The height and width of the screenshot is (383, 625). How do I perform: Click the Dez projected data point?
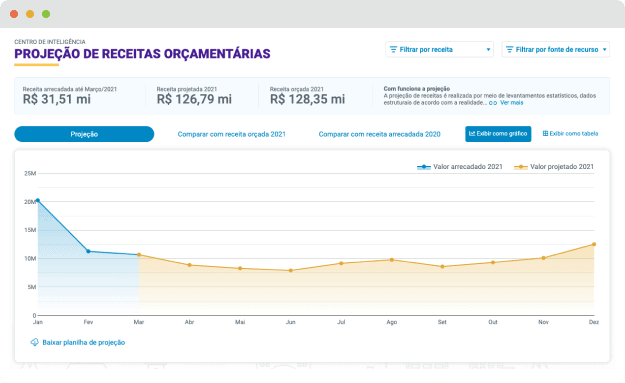[x=594, y=244]
